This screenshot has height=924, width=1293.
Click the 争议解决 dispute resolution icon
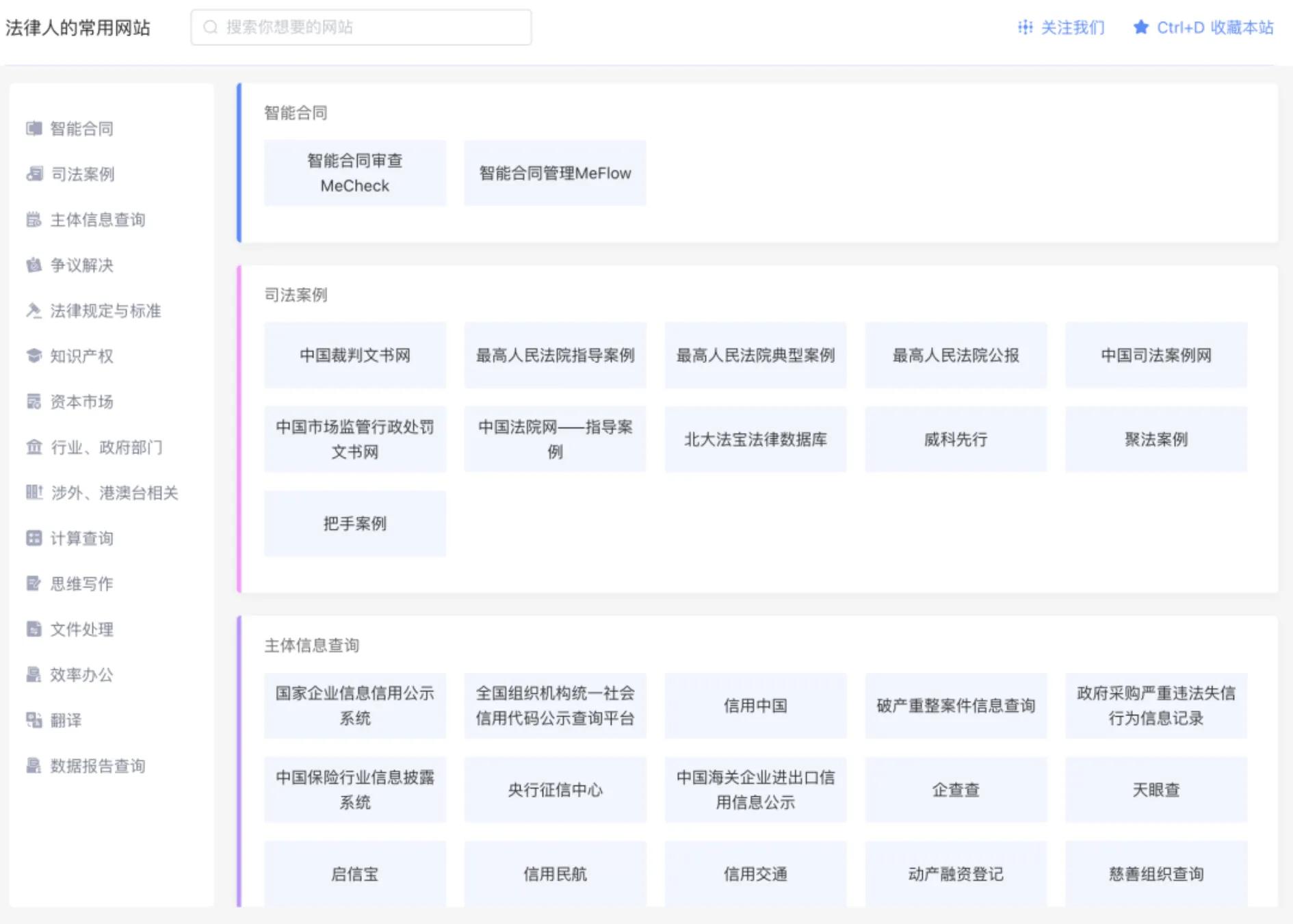tap(34, 265)
